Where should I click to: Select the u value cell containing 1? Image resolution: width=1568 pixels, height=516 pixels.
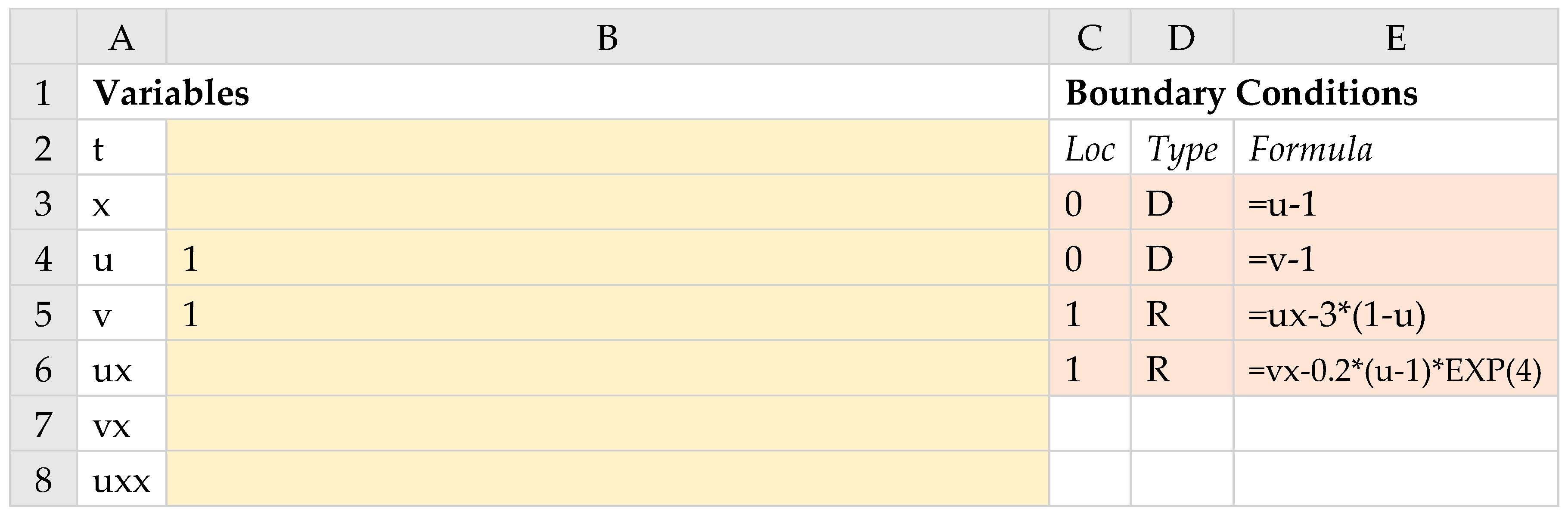point(607,259)
